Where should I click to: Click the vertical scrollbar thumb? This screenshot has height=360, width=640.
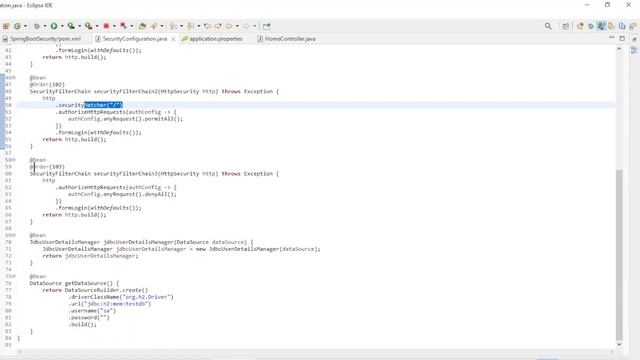pyautogui.click(x=619, y=254)
